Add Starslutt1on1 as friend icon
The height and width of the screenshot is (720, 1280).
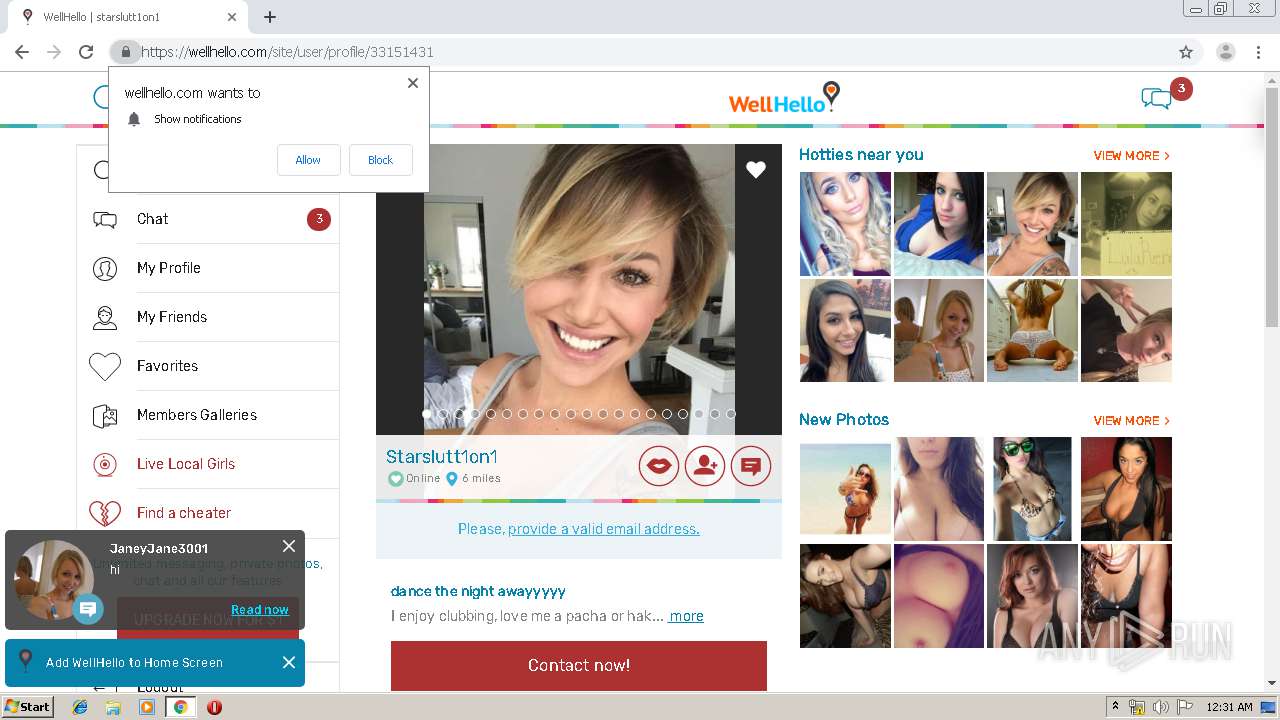coord(705,465)
